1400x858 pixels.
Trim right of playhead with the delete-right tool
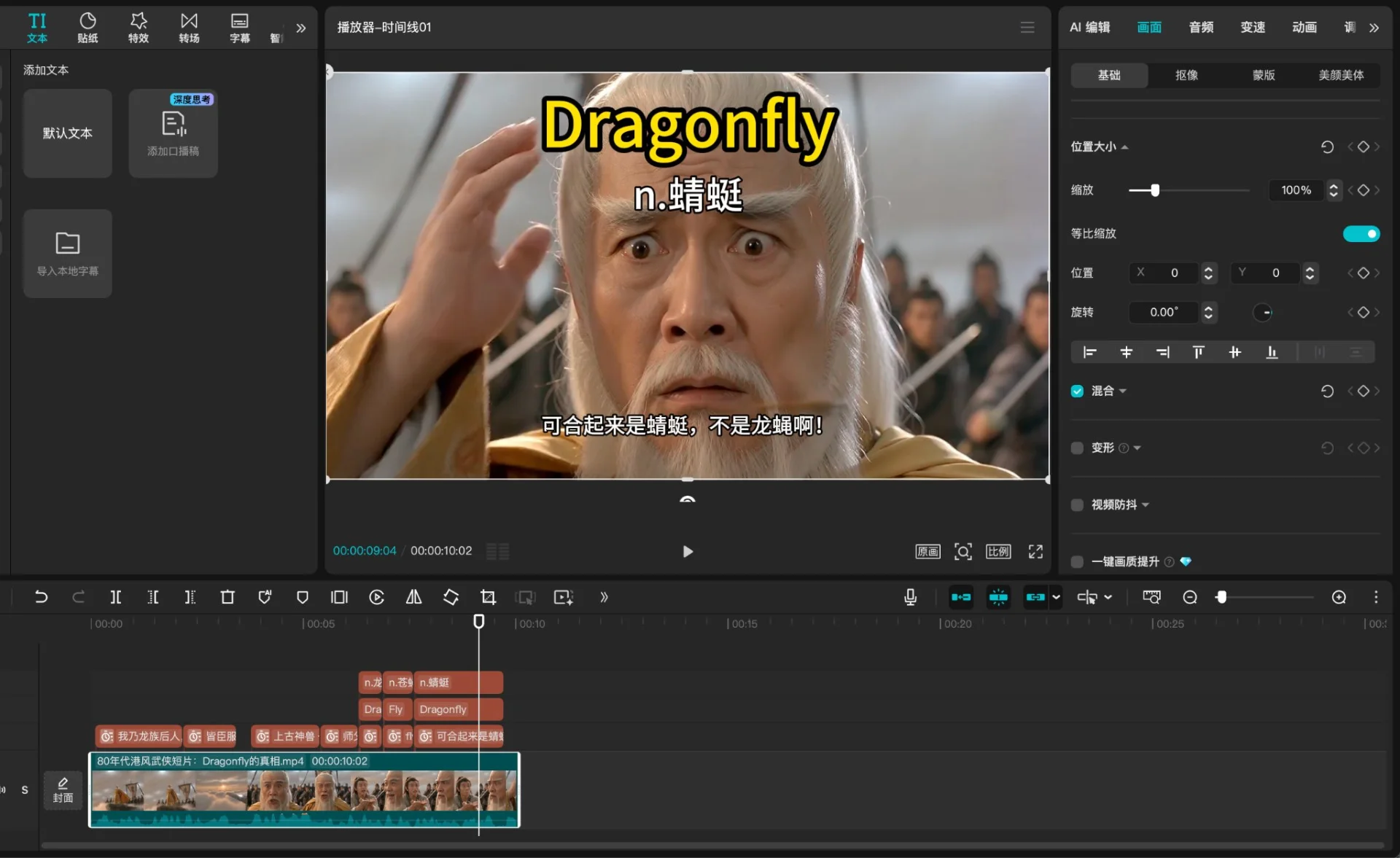[x=190, y=598]
